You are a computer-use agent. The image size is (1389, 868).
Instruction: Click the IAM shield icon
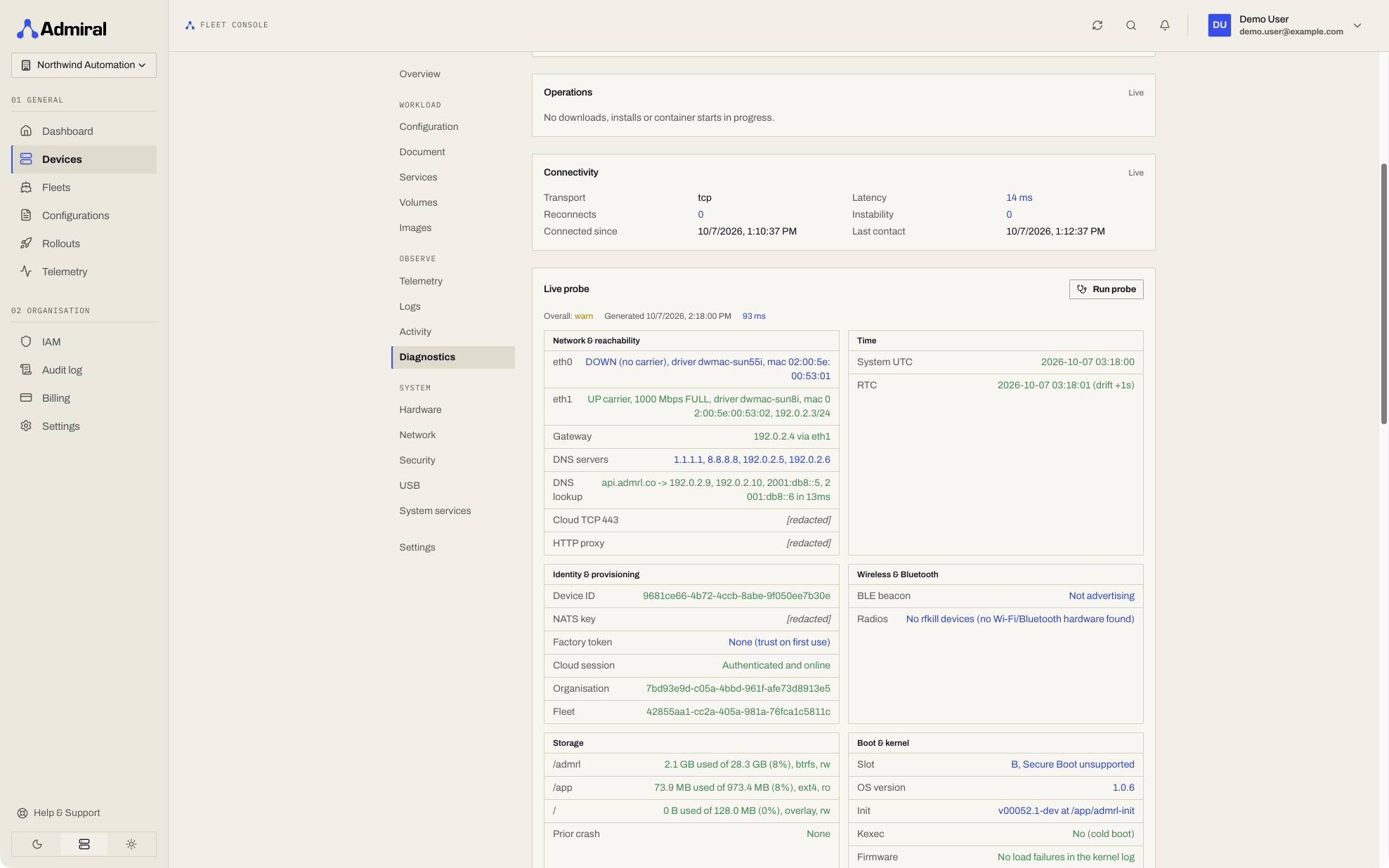pos(26,341)
